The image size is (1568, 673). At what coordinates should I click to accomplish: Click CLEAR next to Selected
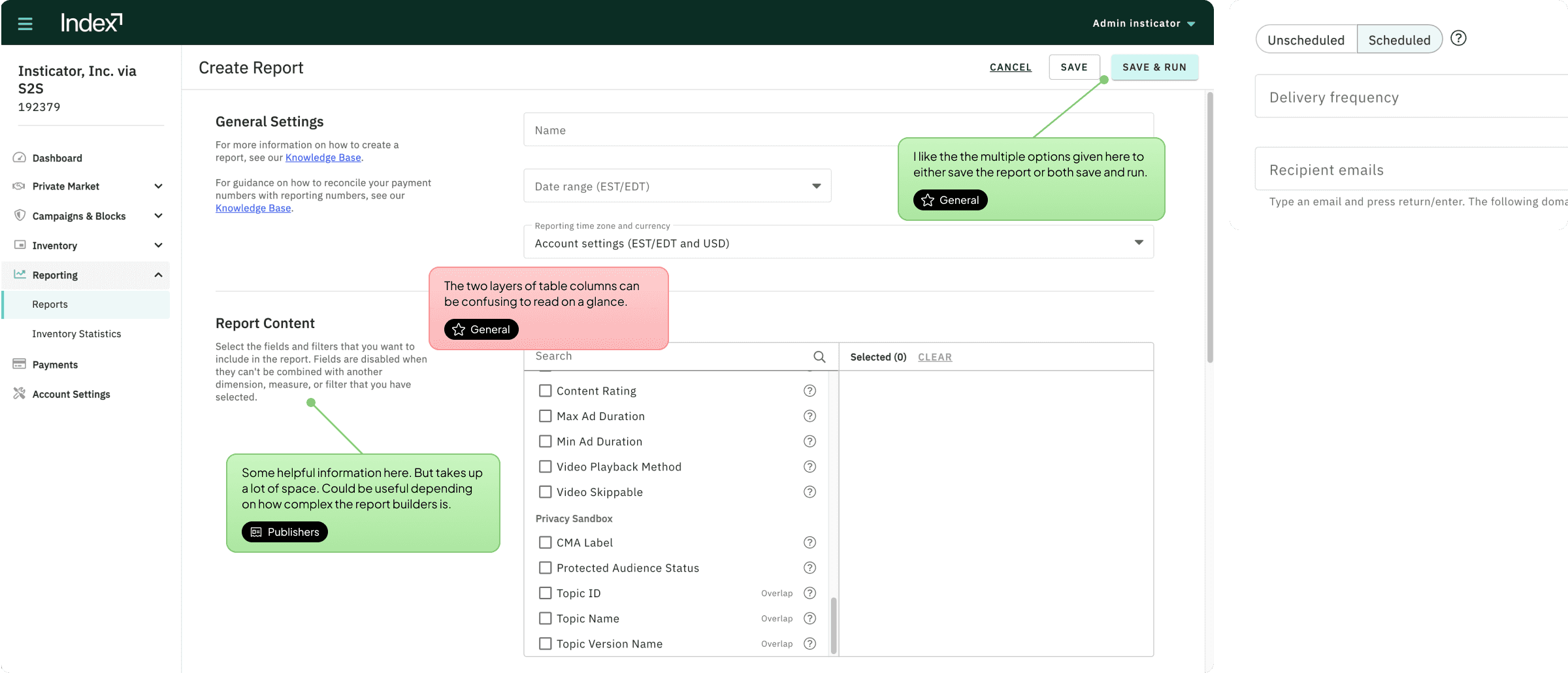pos(935,357)
